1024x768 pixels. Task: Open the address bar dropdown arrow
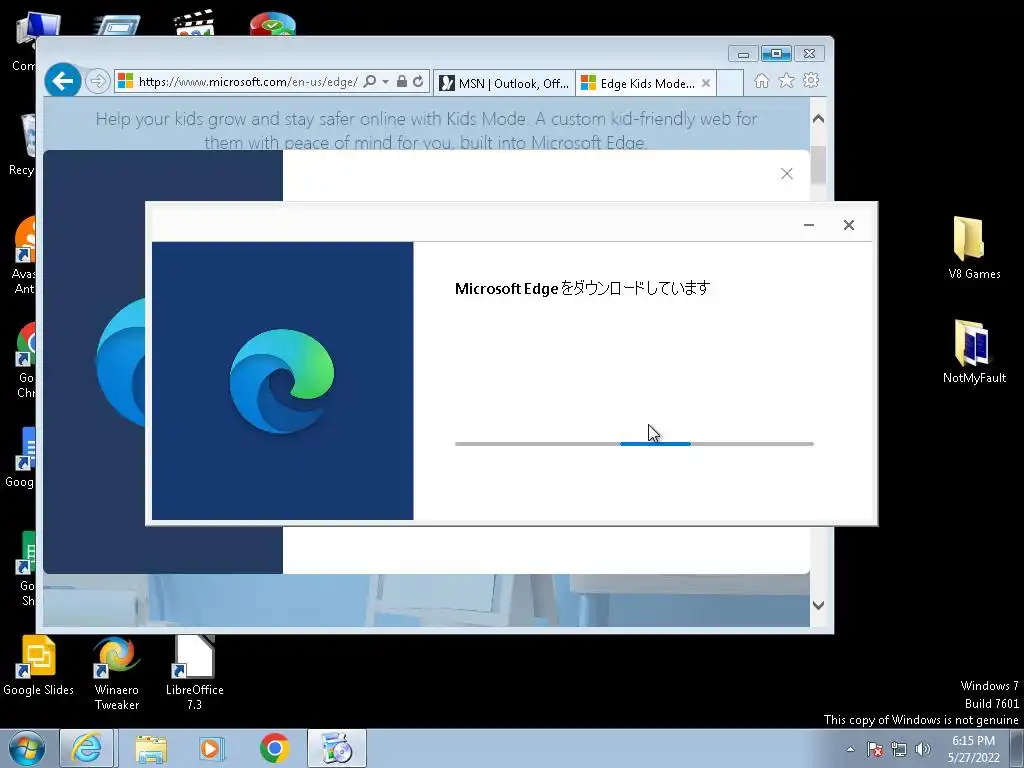(x=385, y=82)
